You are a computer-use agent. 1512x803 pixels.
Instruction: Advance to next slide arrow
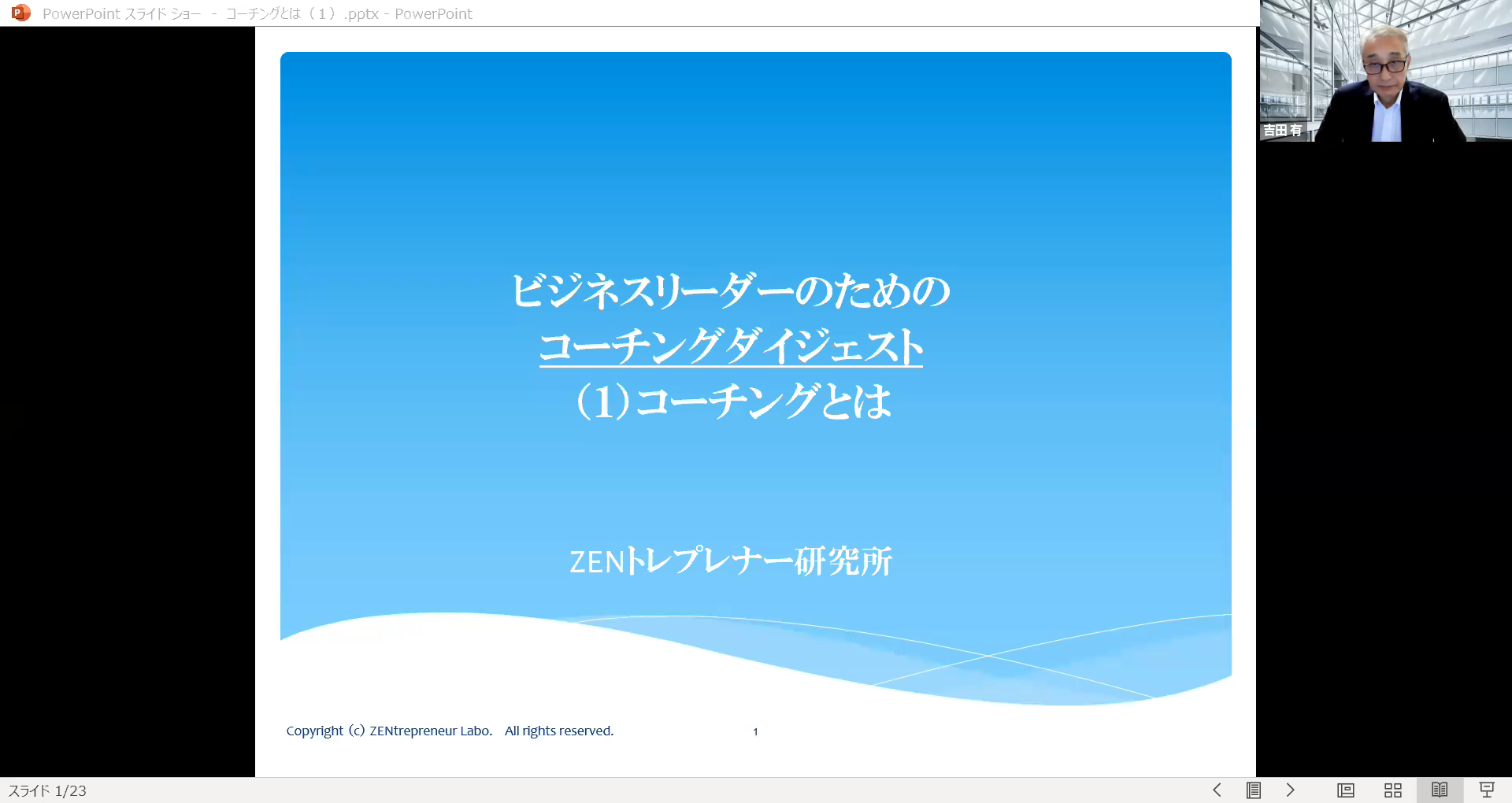click(x=1290, y=790)
